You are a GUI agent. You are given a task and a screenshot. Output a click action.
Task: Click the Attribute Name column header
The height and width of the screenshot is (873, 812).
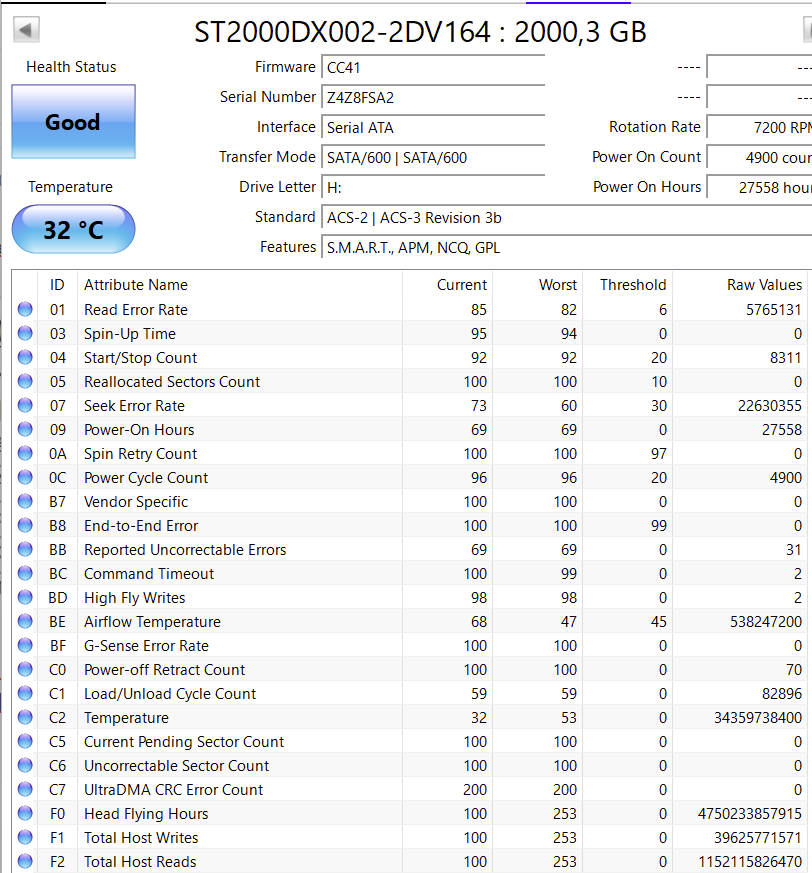click(240, 285)
